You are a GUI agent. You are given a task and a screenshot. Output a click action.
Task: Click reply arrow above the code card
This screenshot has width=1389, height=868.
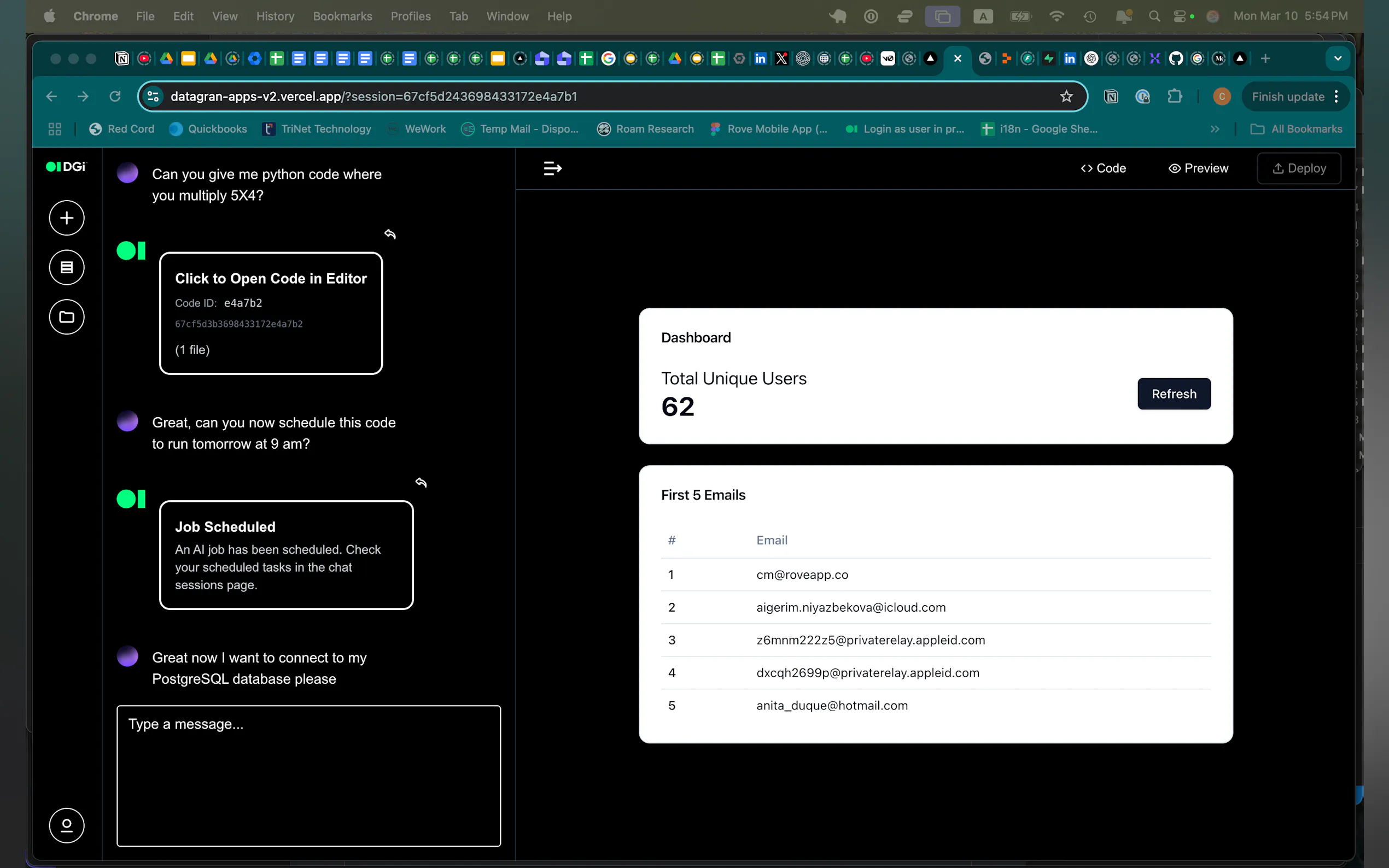coord(390,233)
